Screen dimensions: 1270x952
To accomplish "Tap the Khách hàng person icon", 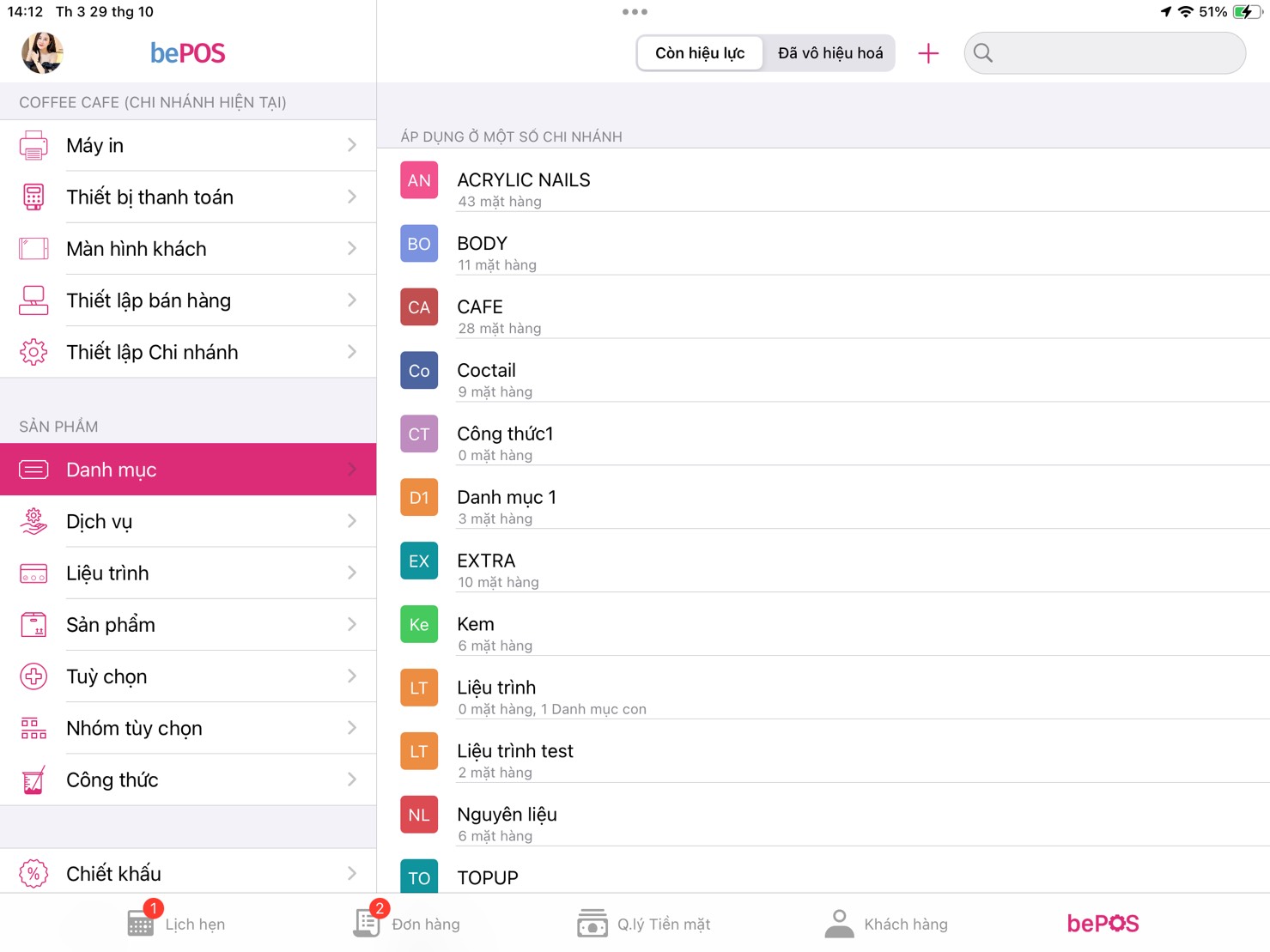I will 839,923.
